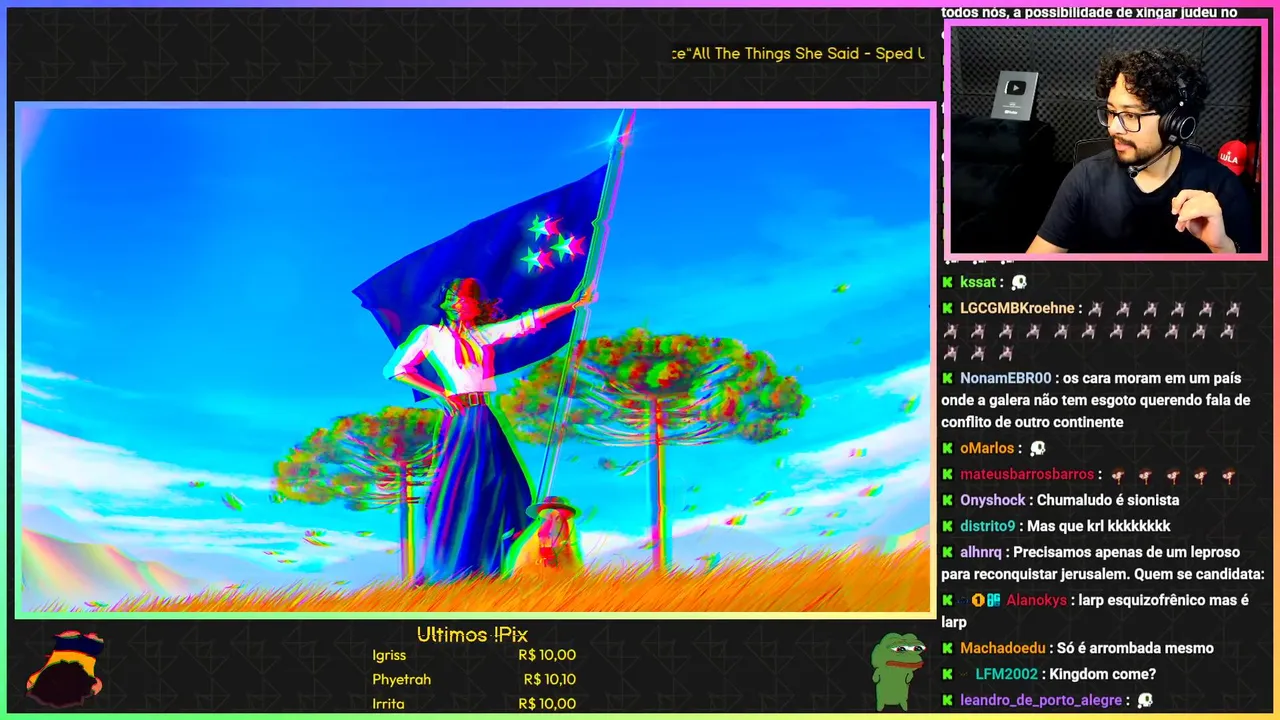Click the leandro_de_porto_alegre username
The height and width of the screenshot is (720, 1280).
pos(1041,700)
